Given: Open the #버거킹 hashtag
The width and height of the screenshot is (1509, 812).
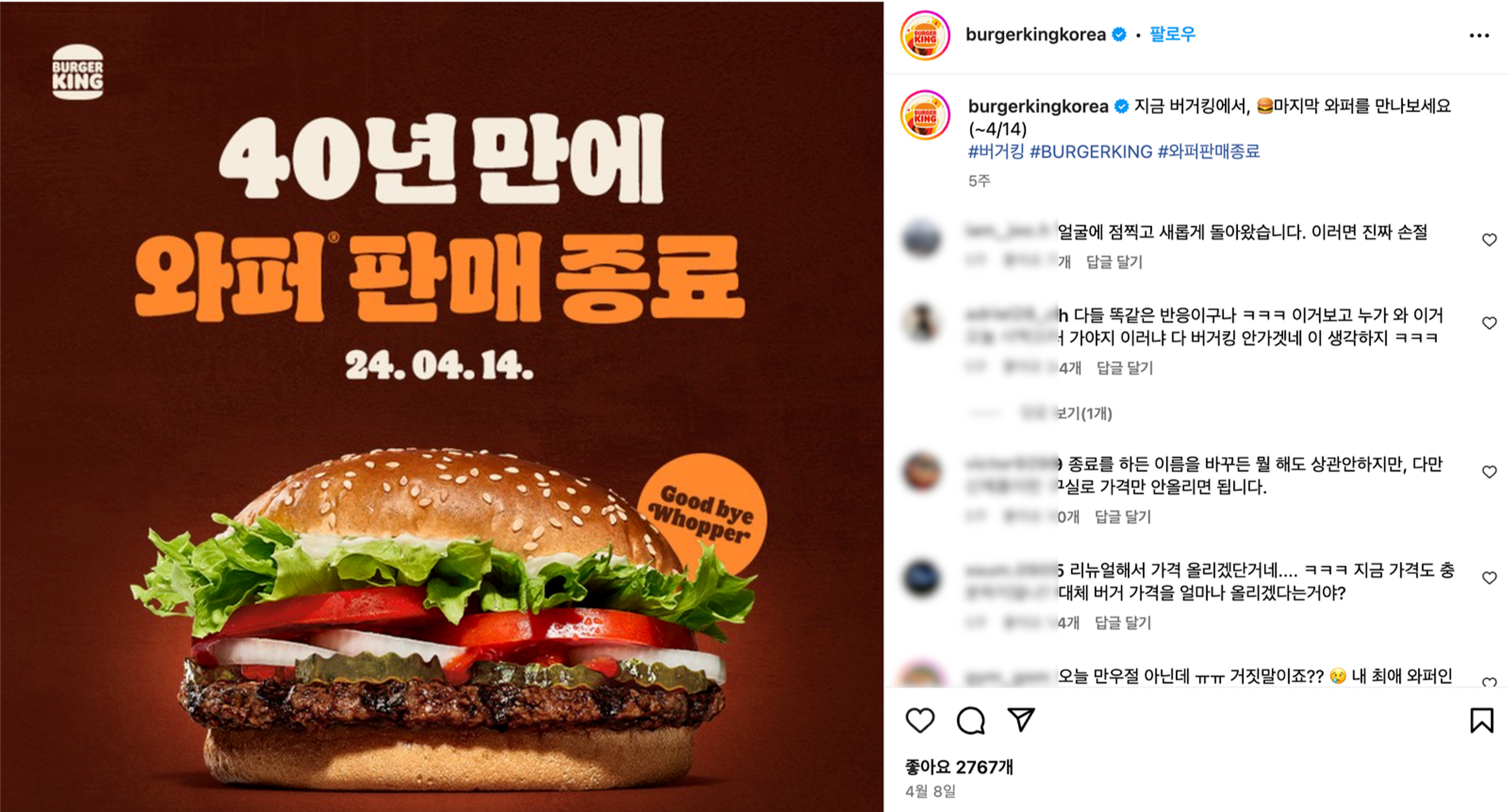Looking at the screenshot, I should tap(996, 152).
